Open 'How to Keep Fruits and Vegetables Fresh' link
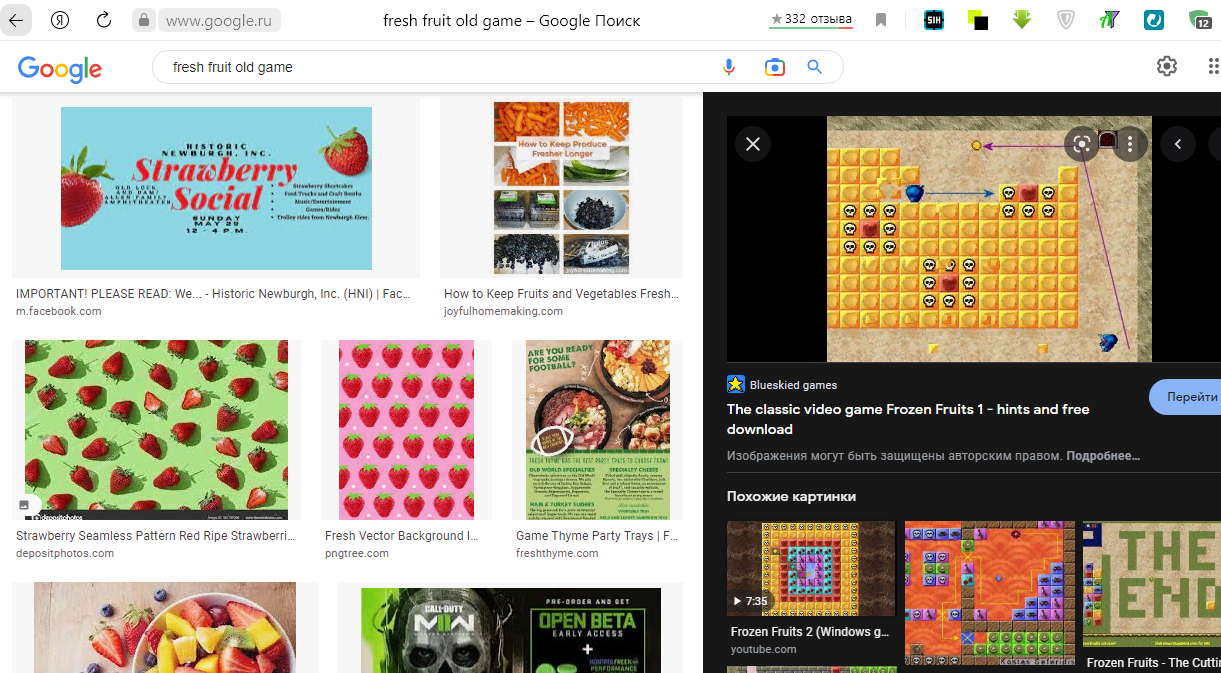Screen dimensions: 1221x673 click(561, 294)
